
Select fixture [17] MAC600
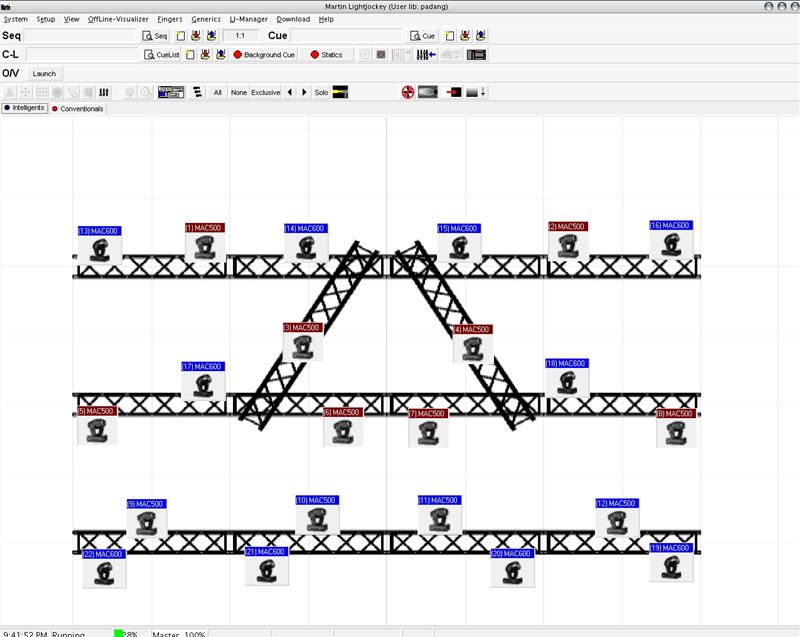(x=203, y=381)
